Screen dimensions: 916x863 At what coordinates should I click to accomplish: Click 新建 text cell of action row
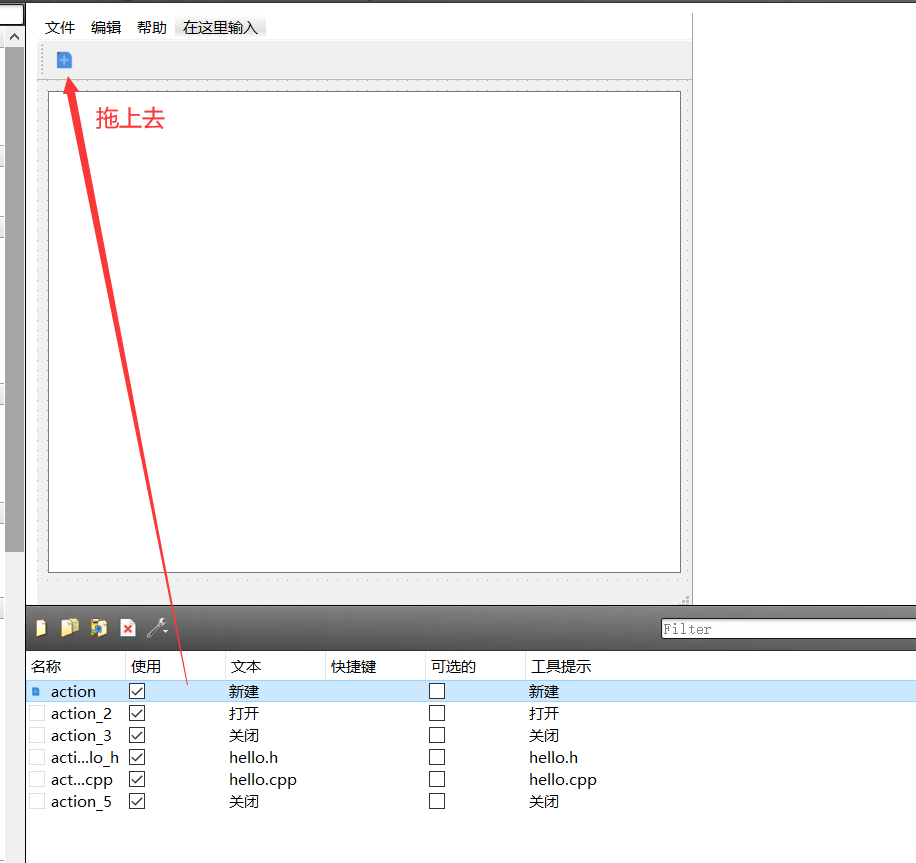point(244,692)
